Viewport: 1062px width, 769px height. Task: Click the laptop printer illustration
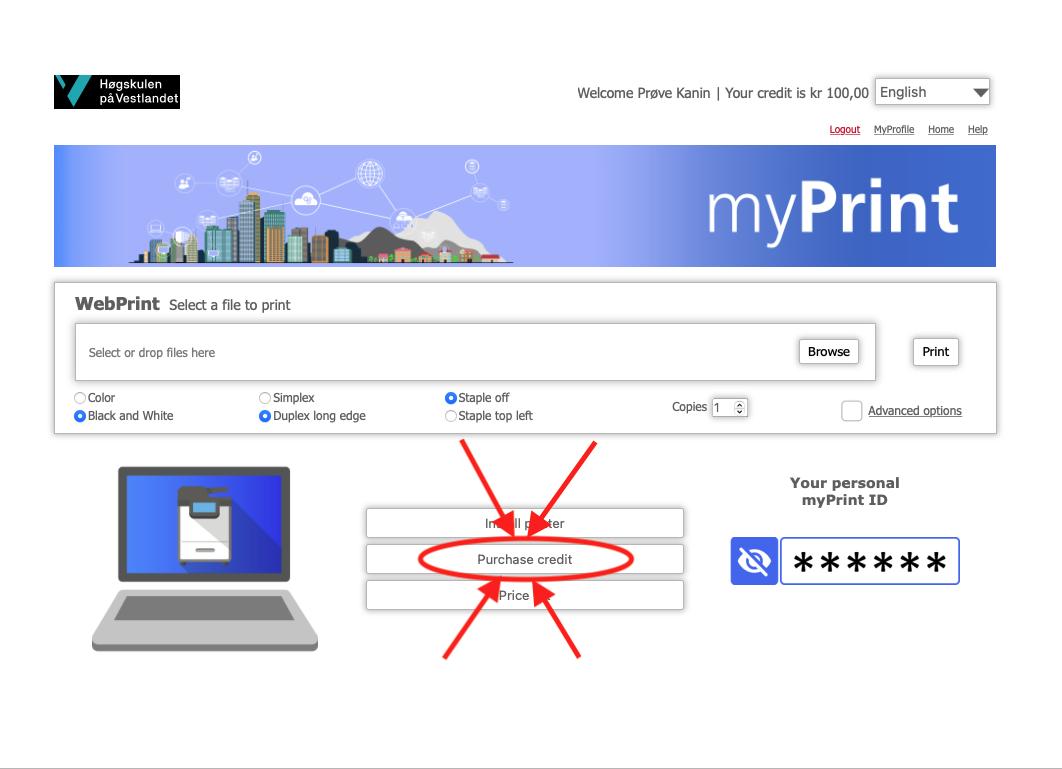click(x=205, y=559)
